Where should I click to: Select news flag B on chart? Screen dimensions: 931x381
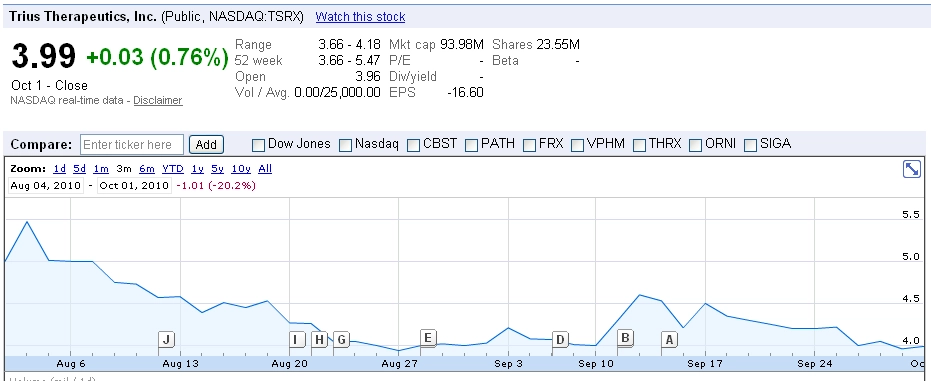[626, 338]
